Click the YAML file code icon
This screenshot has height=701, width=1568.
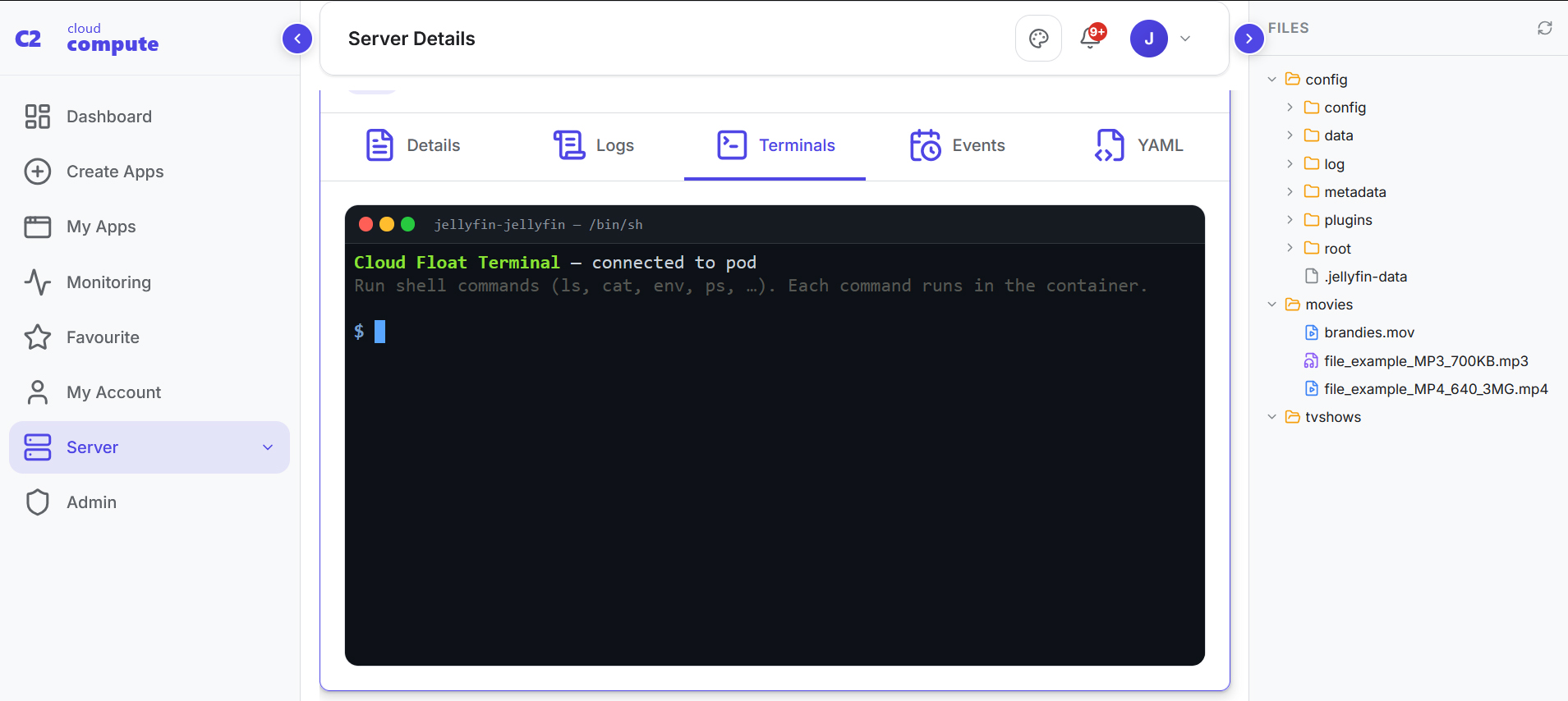click(x=1110, y=145)
